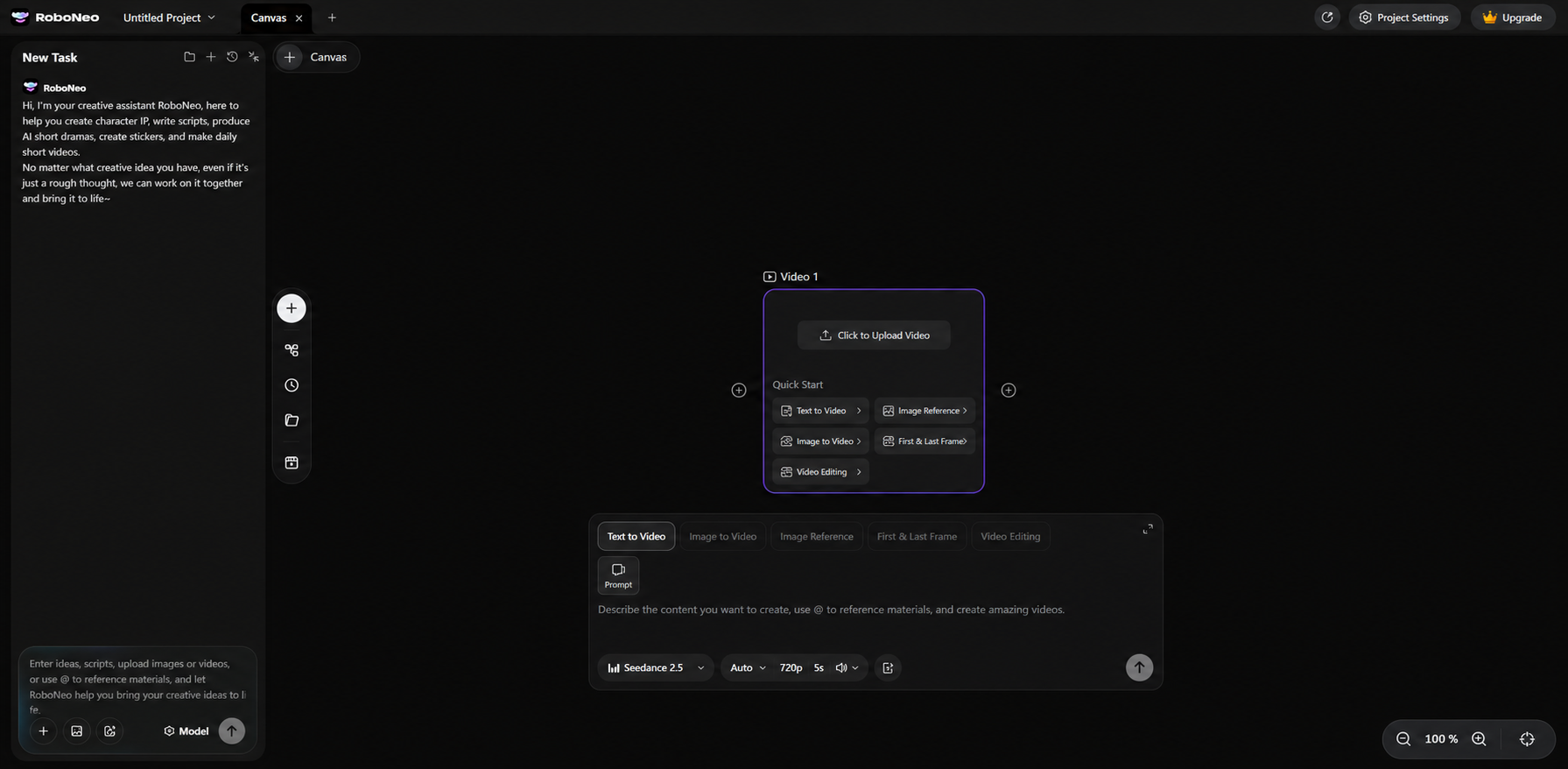Image resolution: width=1568 pixels, height=769 pixels.
Task: Expand Image Reference quick start option
Action: tap(925, 411)
